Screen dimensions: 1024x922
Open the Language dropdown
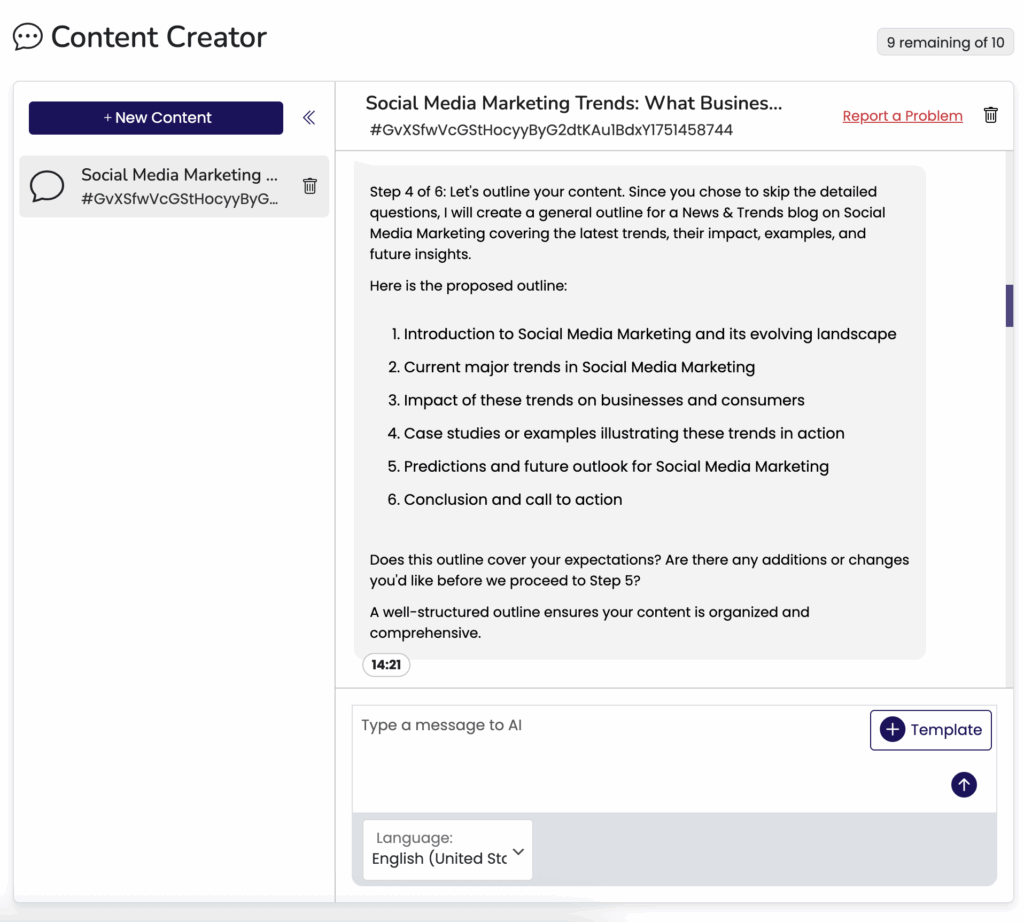click(x=447, y=850)
